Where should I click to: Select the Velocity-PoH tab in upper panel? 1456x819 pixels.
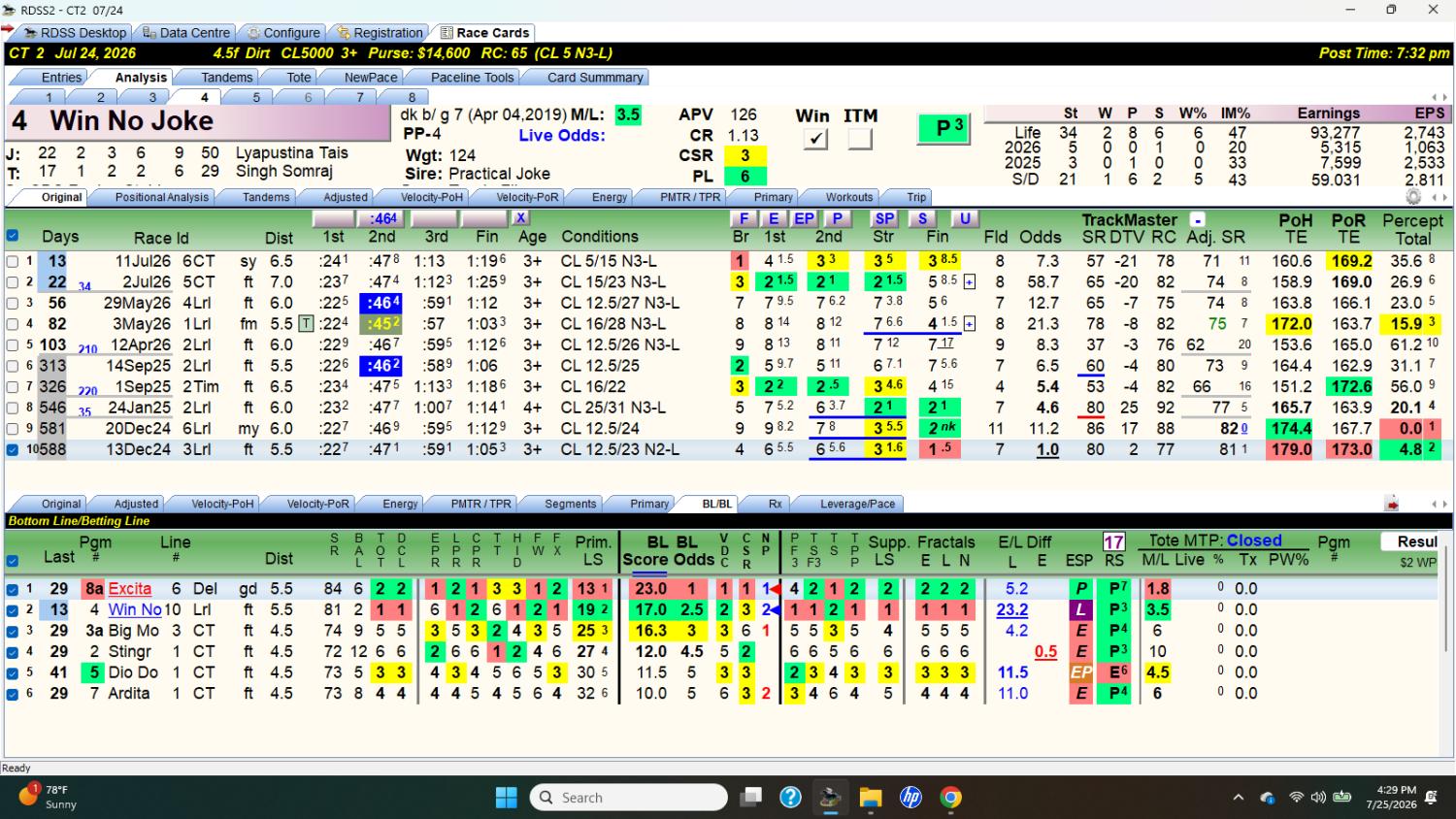coord(432,197)
